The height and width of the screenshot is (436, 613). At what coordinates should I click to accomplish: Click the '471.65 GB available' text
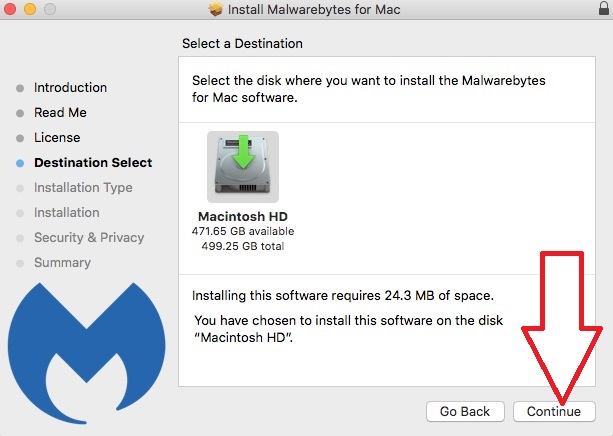243,231
